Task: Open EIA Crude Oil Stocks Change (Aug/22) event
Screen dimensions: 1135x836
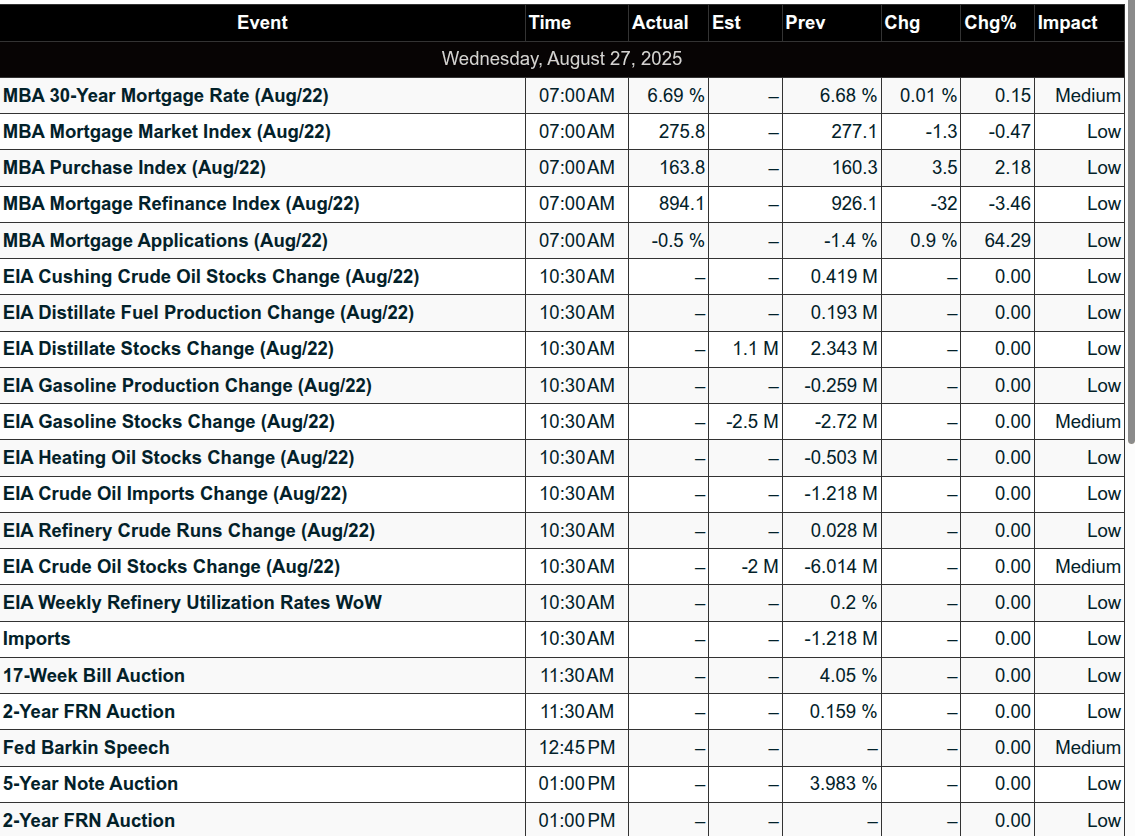Action: 171,567
